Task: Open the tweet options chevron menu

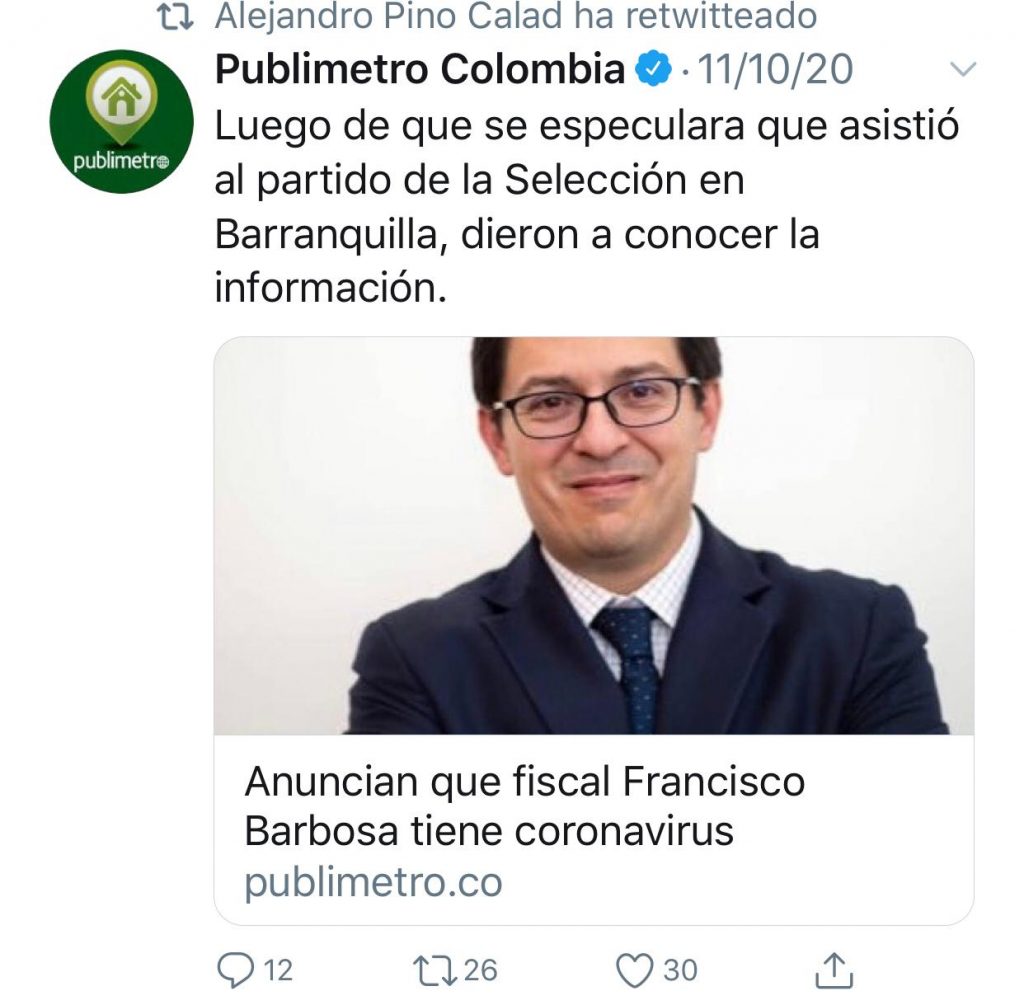Action: 963,69
